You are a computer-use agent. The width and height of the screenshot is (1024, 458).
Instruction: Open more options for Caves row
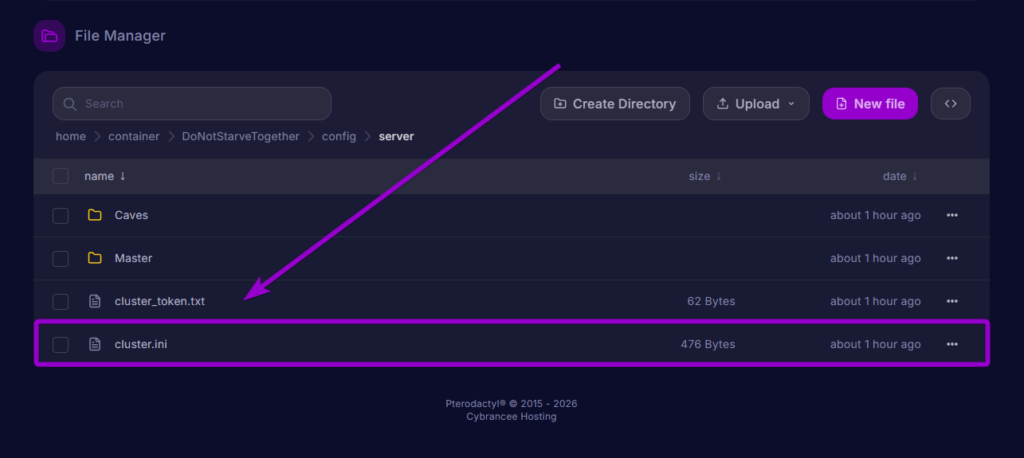952,215
